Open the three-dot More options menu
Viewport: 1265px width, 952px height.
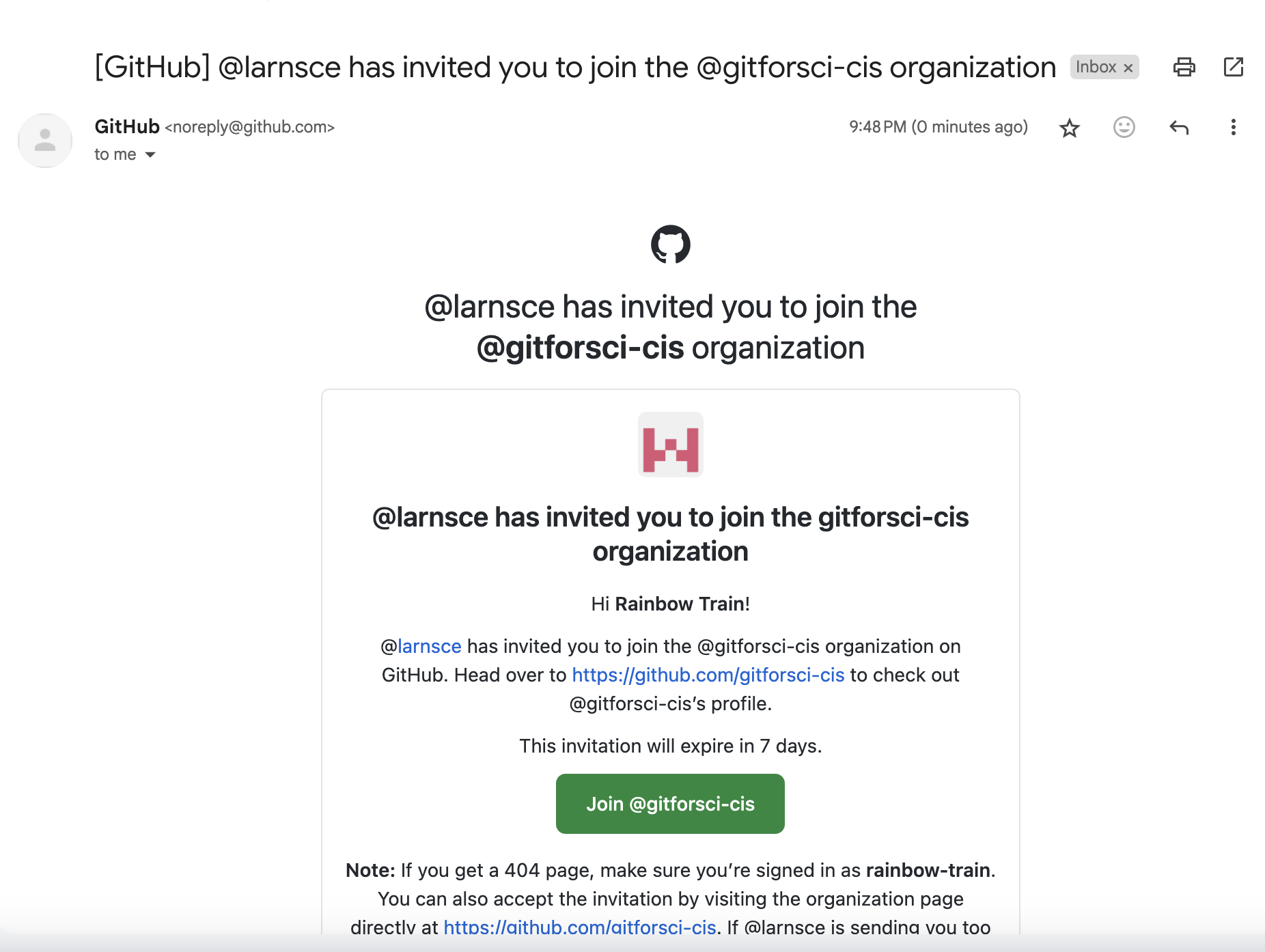[1233, 127]
